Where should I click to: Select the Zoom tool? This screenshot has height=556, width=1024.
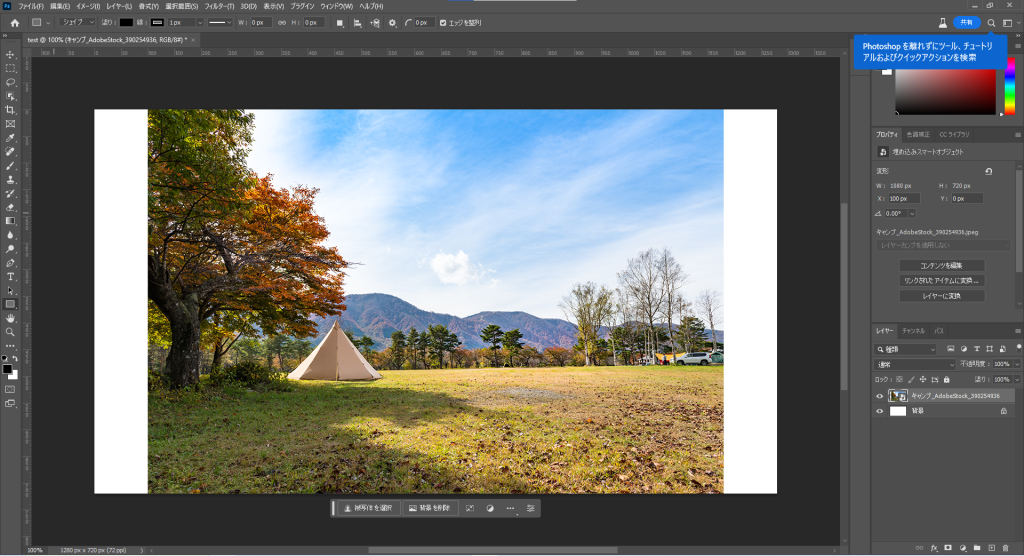point(10,332)
